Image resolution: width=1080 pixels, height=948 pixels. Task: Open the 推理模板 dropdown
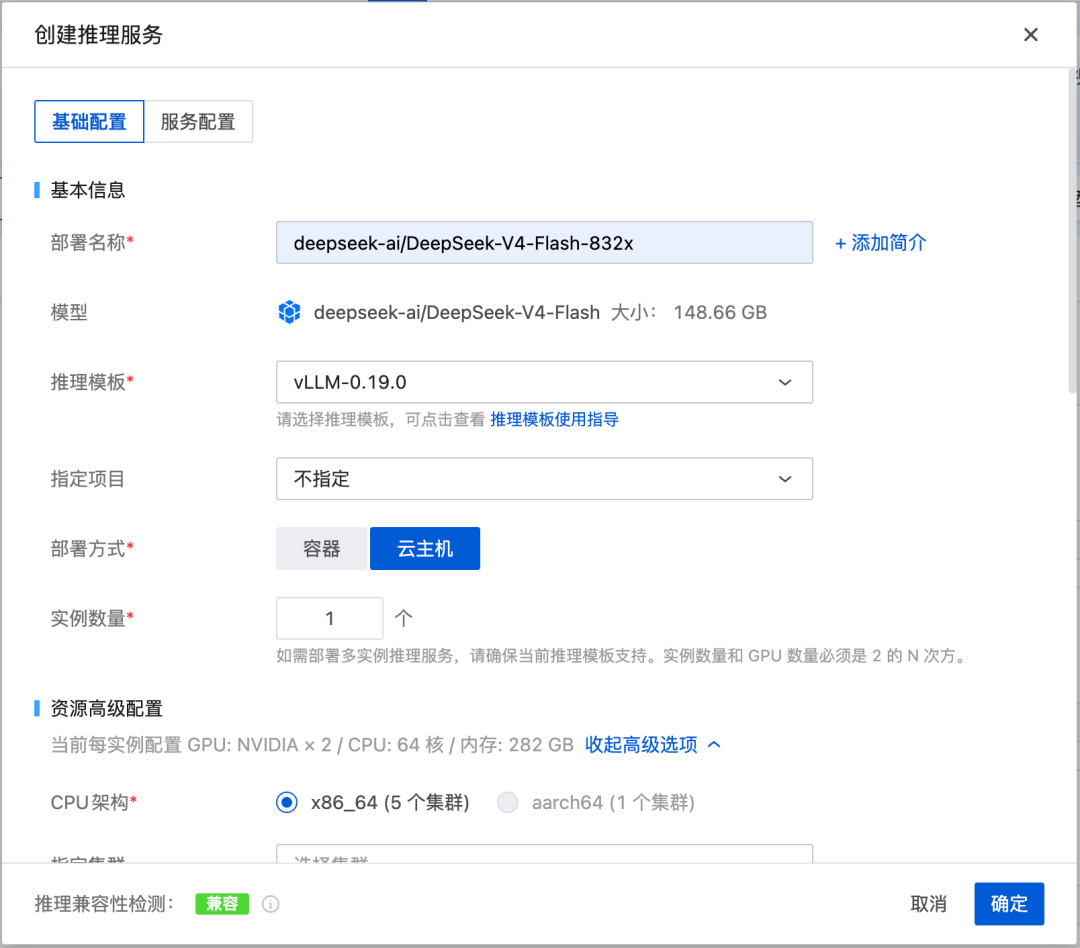coord(544,382)
